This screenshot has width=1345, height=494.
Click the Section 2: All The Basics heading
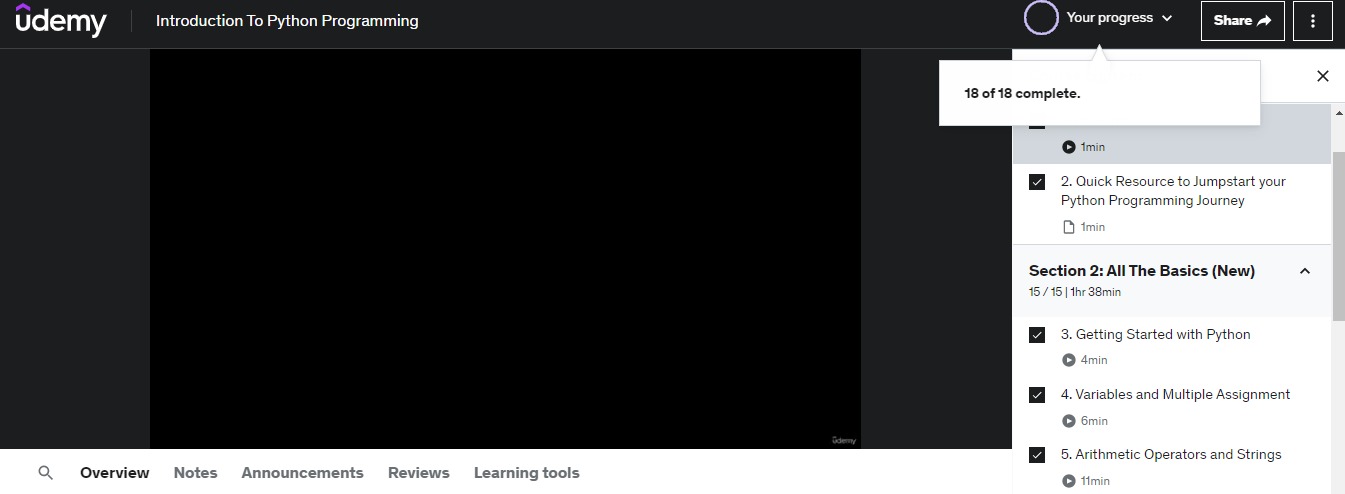point(1142,271)
